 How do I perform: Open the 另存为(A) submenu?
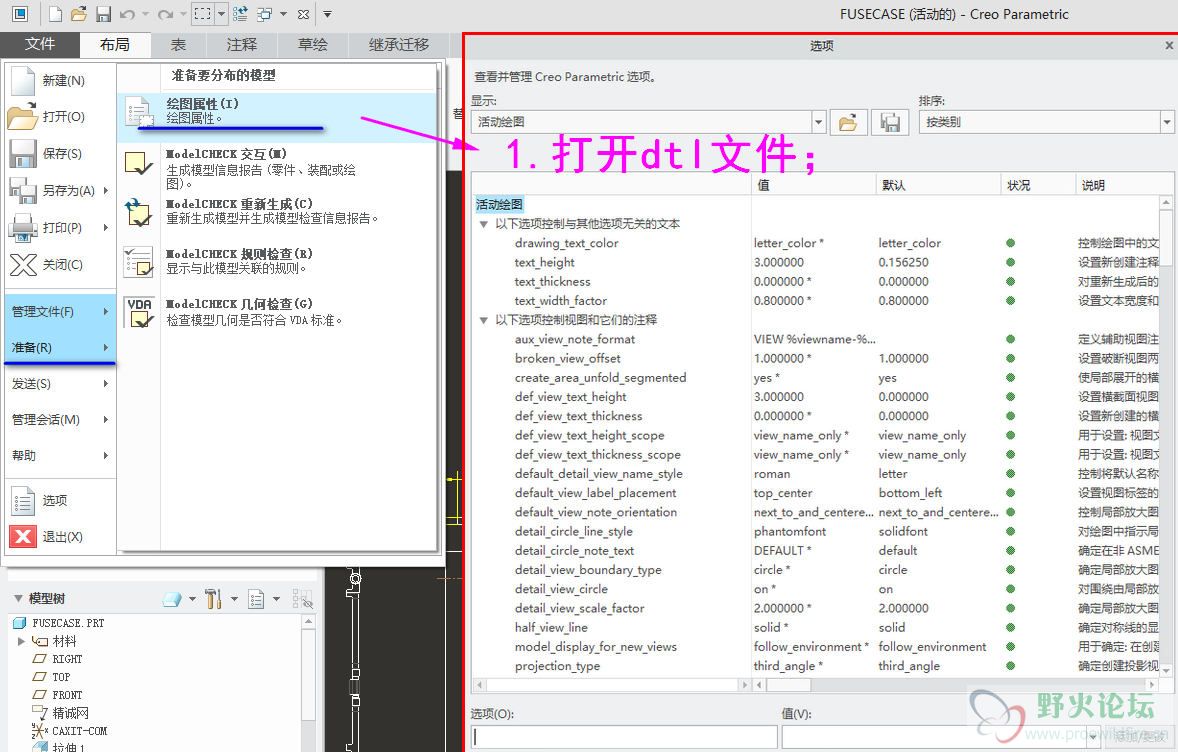coord(60,190)
